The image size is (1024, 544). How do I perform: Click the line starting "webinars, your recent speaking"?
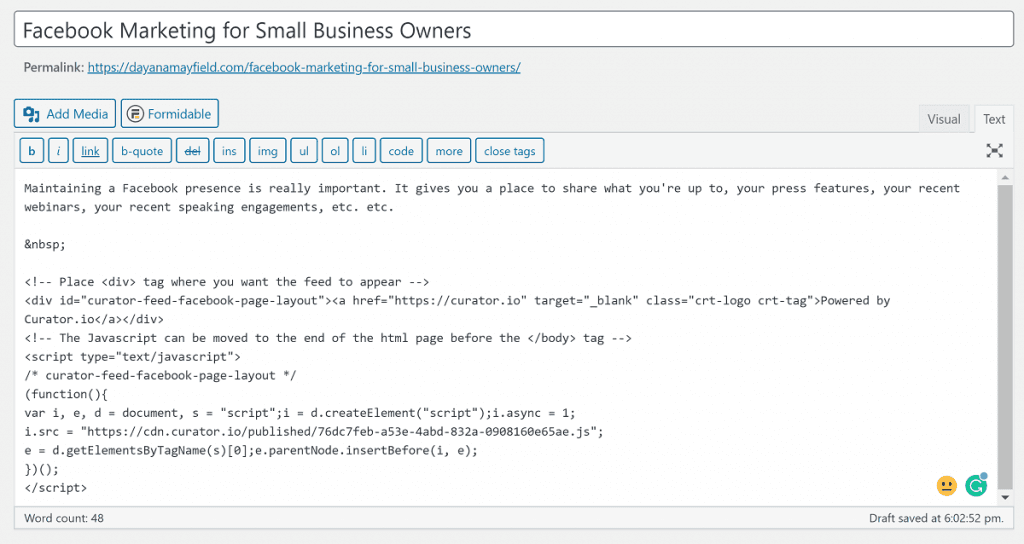[209, 207]
